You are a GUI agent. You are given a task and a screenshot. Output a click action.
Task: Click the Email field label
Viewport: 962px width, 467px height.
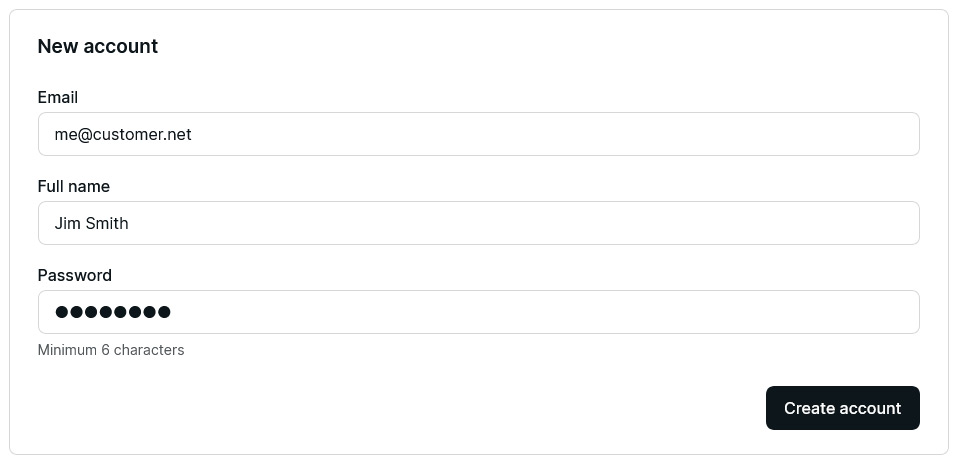pos(58,97)
